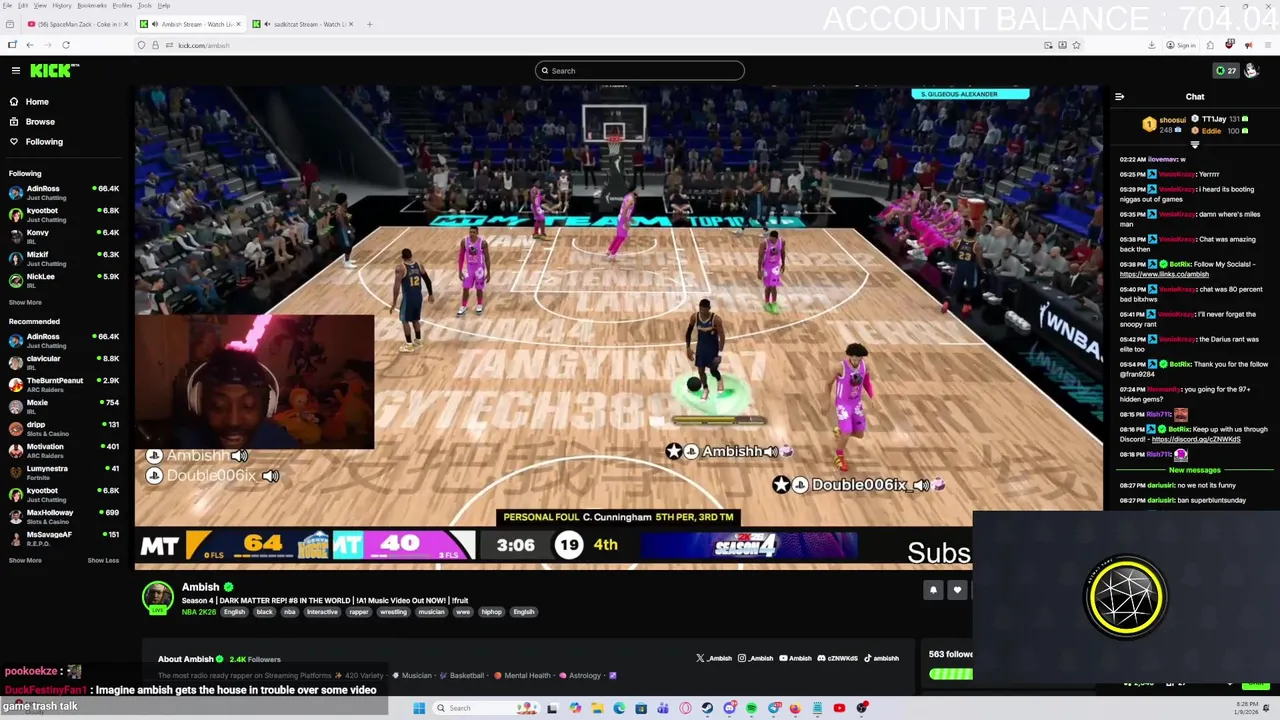Image resolution: width=1280 pixels, height=720 pixels.
Task: Select the wrestling tag
Action: click(x=393, y=612)
